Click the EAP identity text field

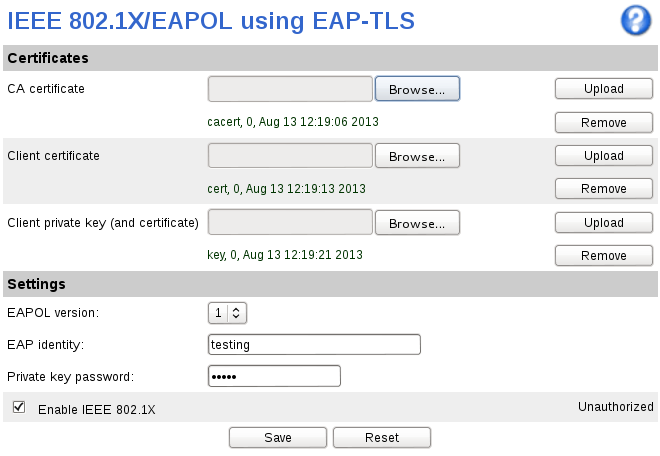[313, 345]
